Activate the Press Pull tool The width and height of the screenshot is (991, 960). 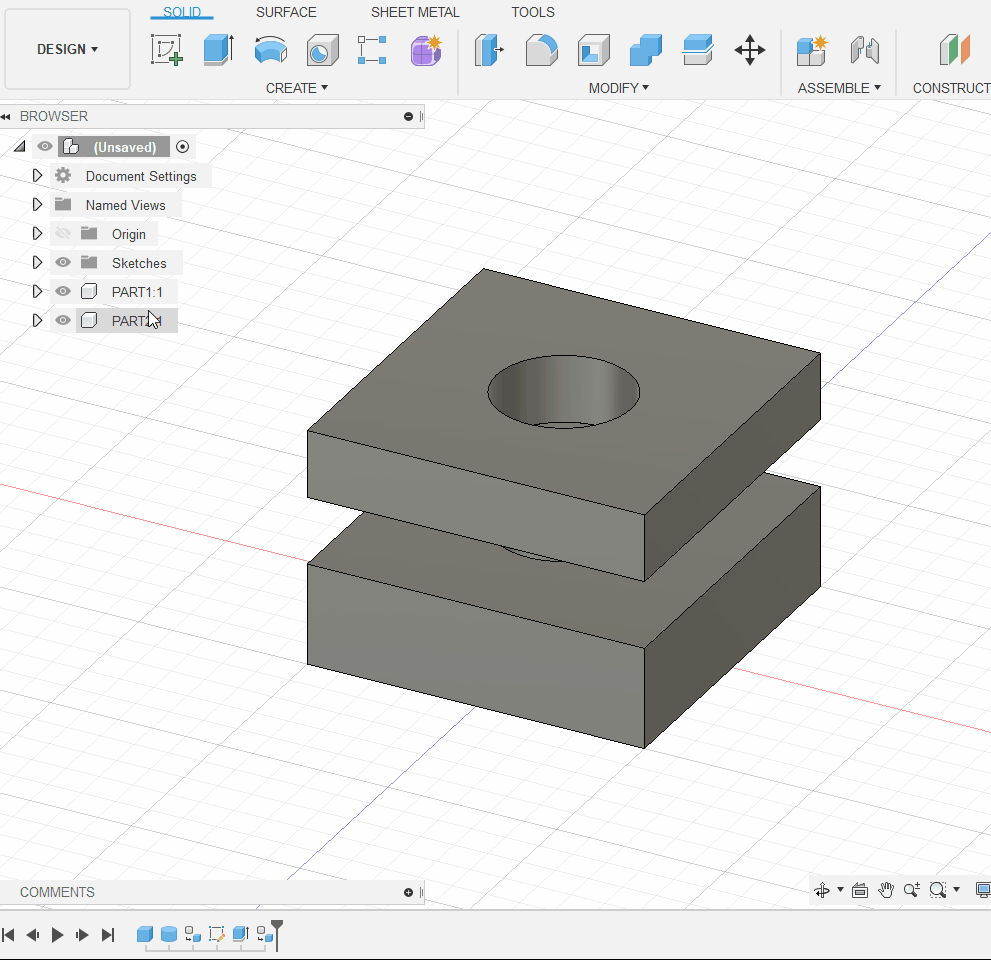489,48
